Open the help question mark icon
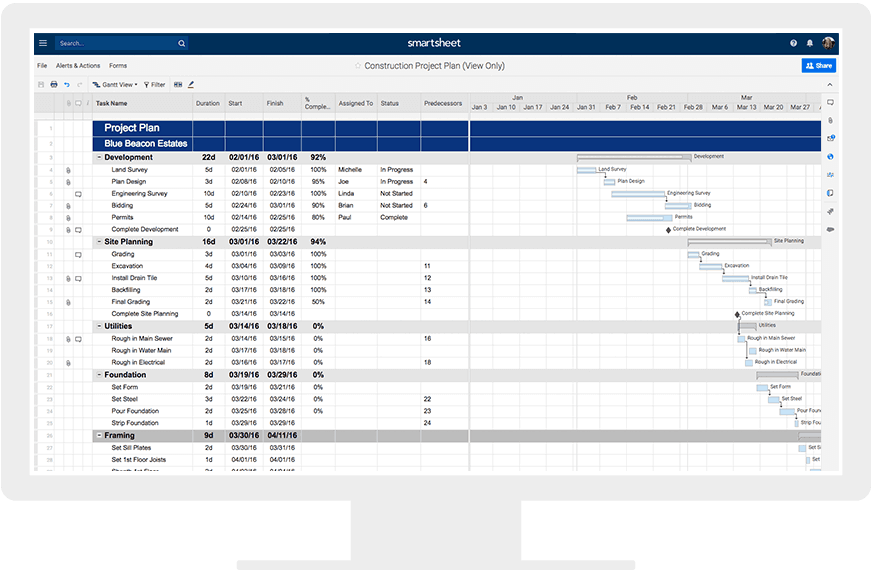Screen dimensions: 873x573 click(794, 44)
